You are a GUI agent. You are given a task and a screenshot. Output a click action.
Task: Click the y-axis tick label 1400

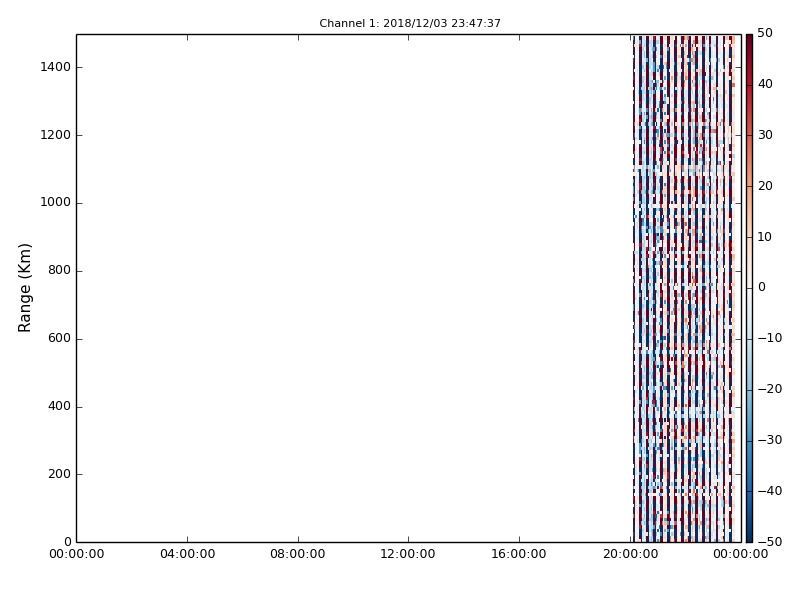(x=56, y=67)
